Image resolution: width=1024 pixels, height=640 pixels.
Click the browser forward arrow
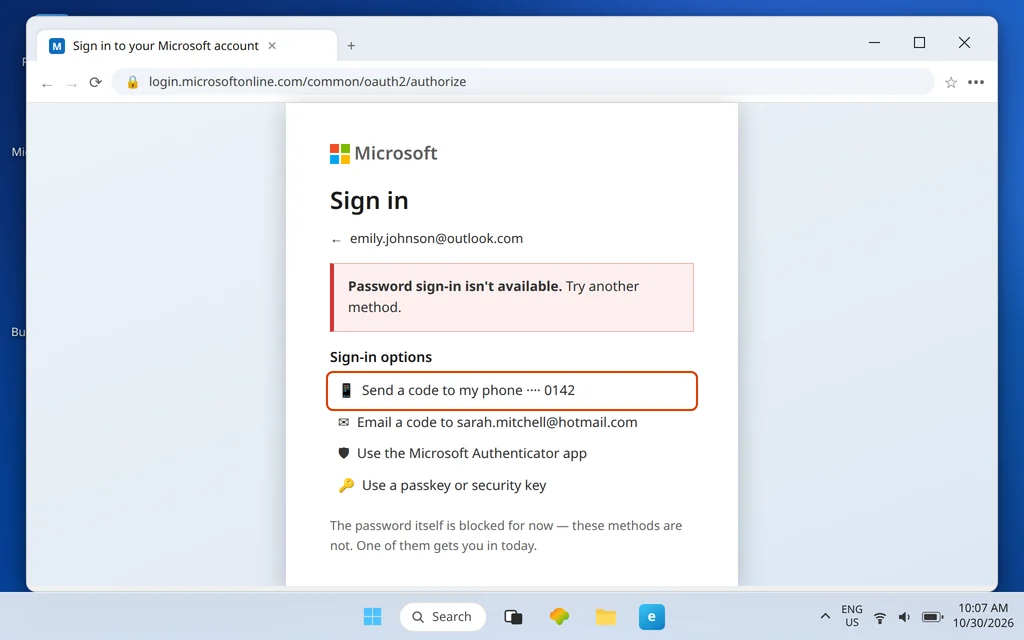(72, 83)
